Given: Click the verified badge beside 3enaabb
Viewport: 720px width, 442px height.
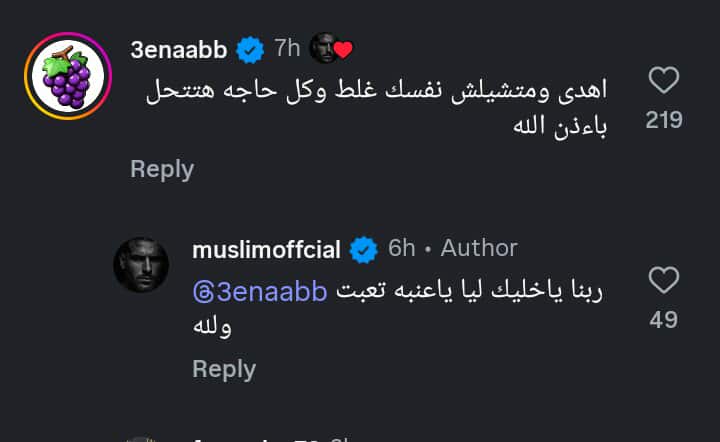Looking at the screenshot, I should (248, 48).
